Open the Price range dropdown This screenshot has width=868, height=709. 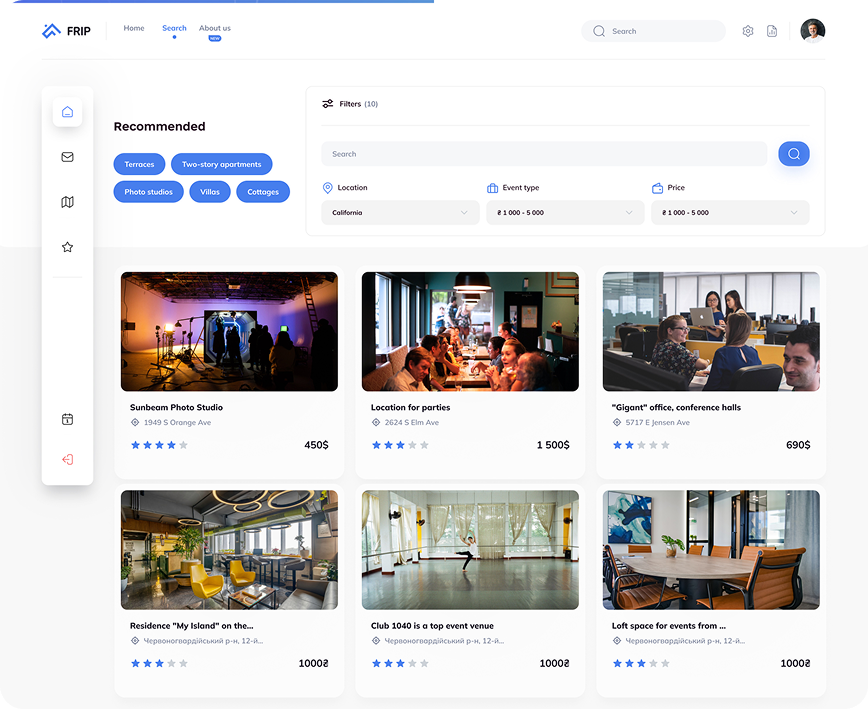[730, 212]
